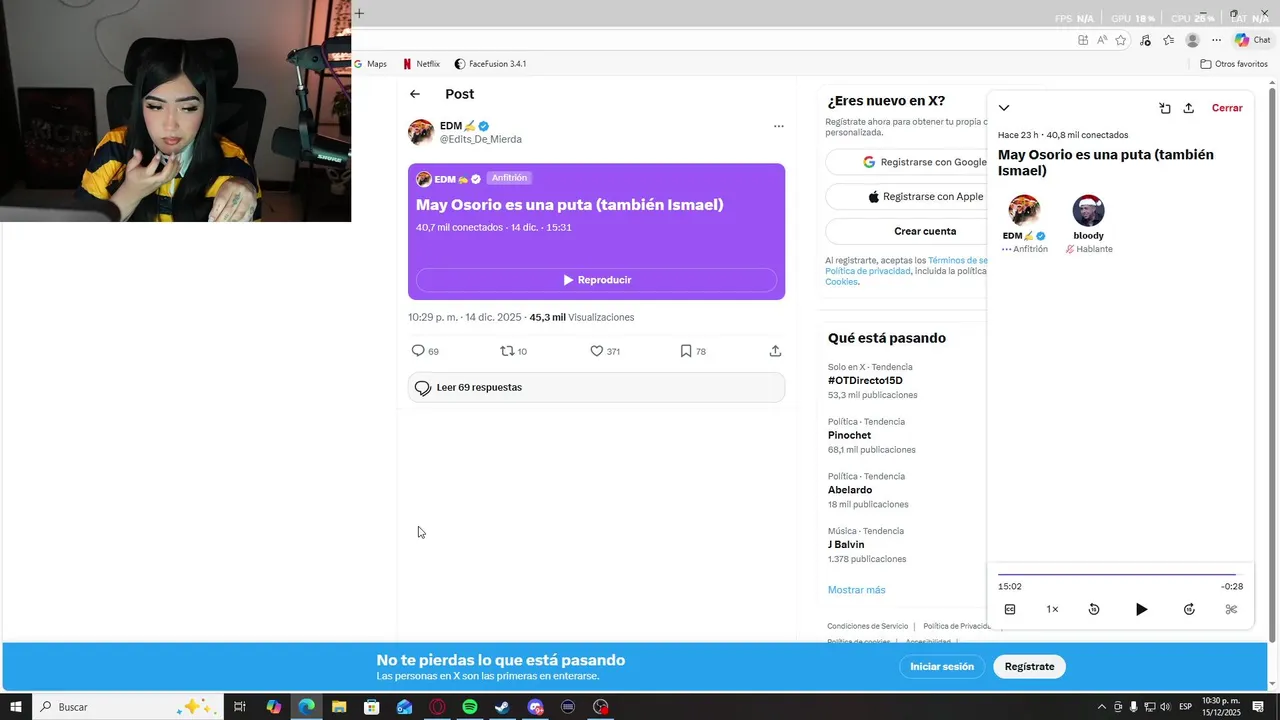Open Copilot Chat button
1280x720 pixels.
[1252, 40]
